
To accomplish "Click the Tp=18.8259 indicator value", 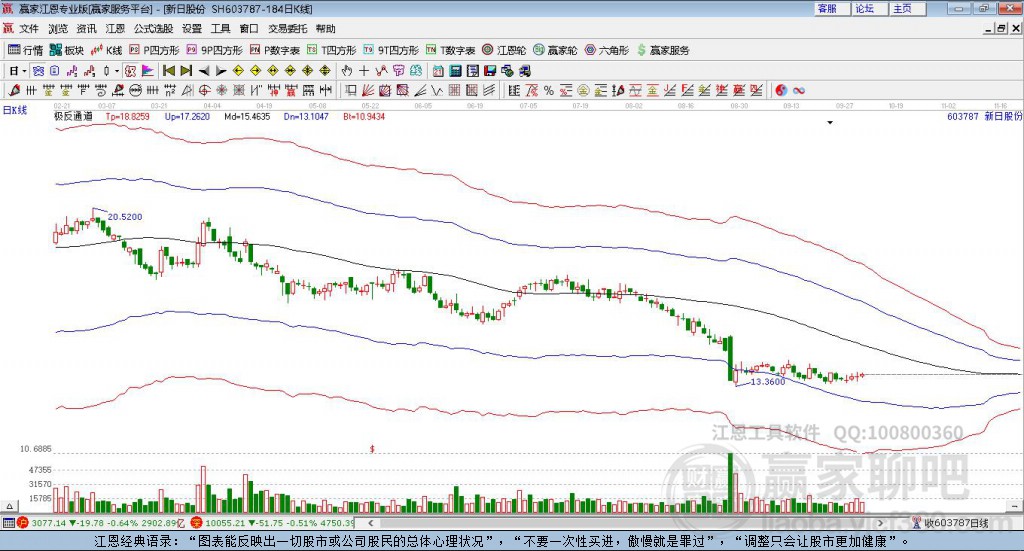I will tap(128, 116).
